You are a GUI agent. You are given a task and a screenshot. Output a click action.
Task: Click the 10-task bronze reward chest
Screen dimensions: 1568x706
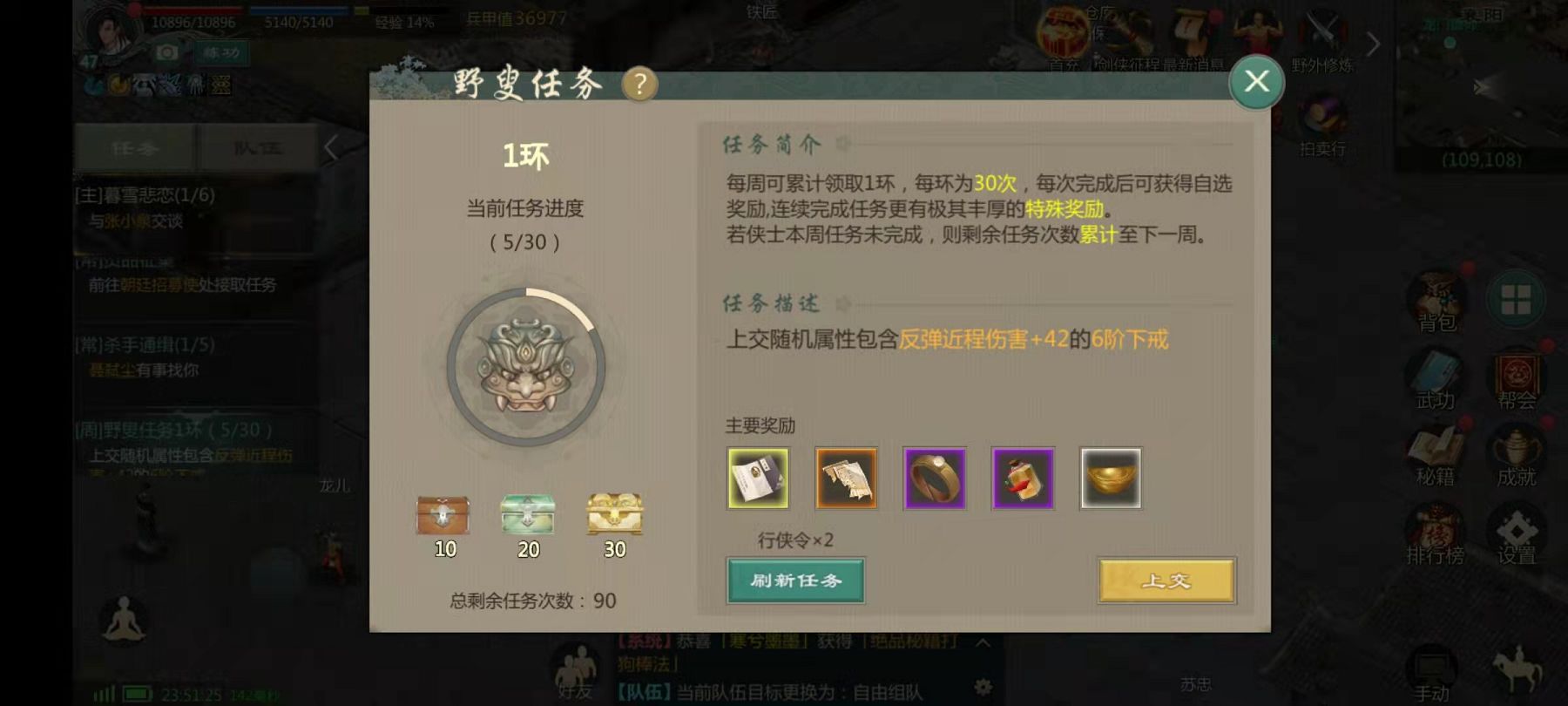coord(443,515)
